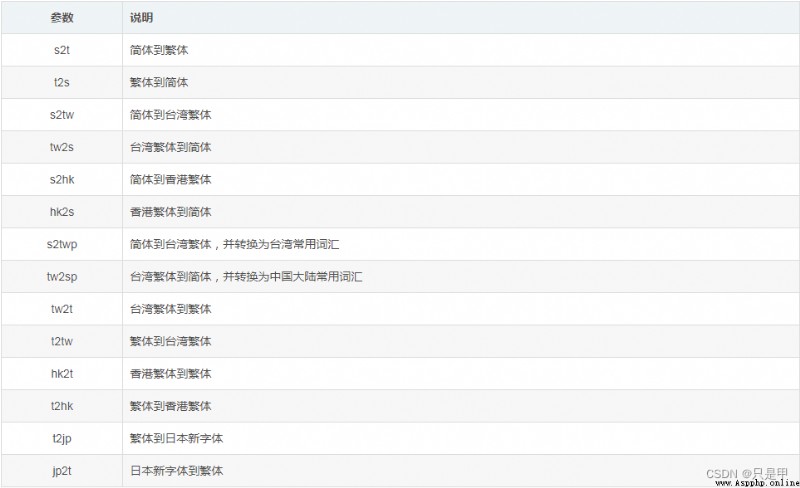Select the hk2t parameter cell
Screen dimensions: 800x488
click(62, 374)
